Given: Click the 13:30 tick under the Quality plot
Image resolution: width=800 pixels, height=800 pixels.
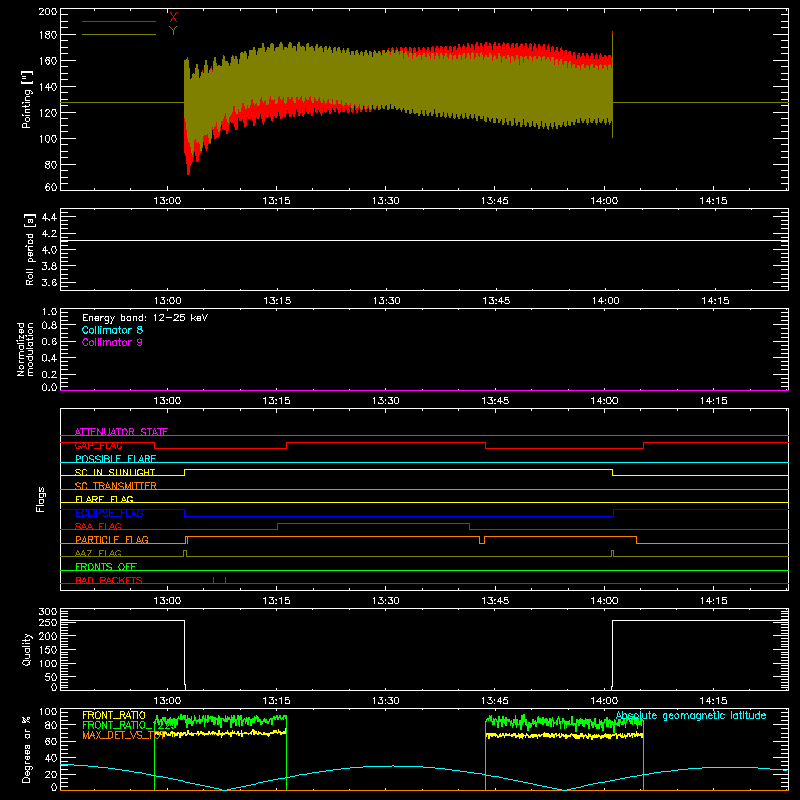Looking at the screenshot, I should click(x=386, y=701).
